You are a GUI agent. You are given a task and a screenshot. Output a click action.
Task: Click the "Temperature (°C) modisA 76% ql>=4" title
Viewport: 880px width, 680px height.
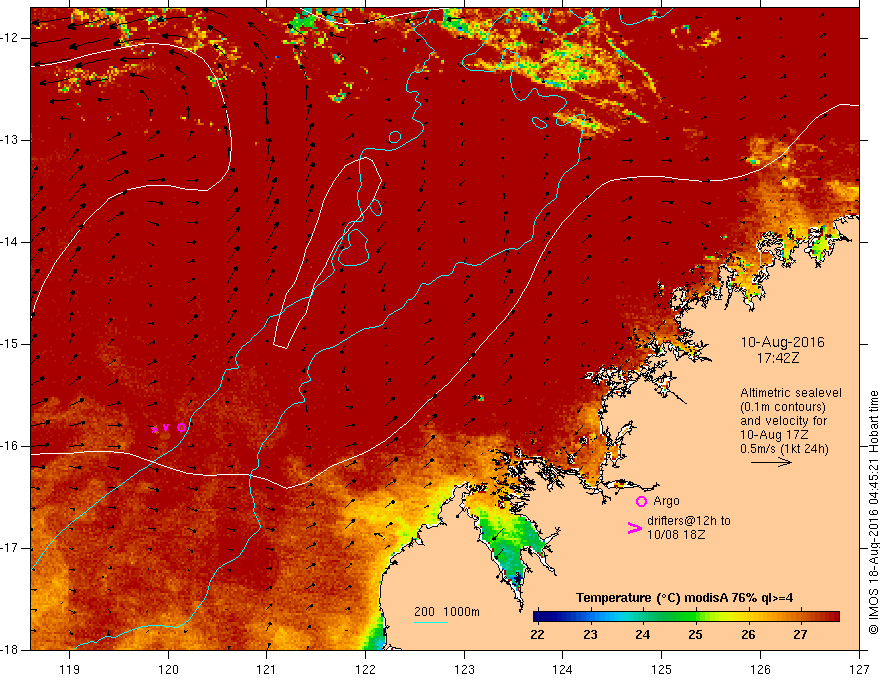tap(684, 598)
